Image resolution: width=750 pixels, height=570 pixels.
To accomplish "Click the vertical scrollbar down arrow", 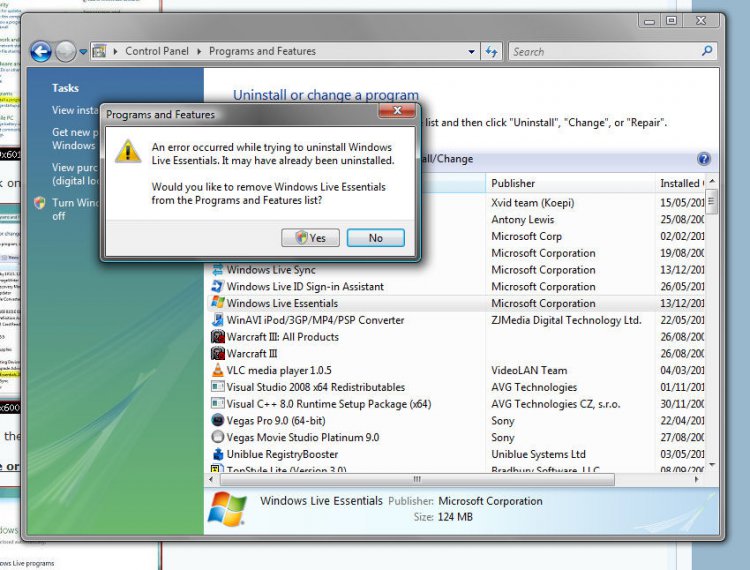I will pyautogui.click(x=712, y=464).
